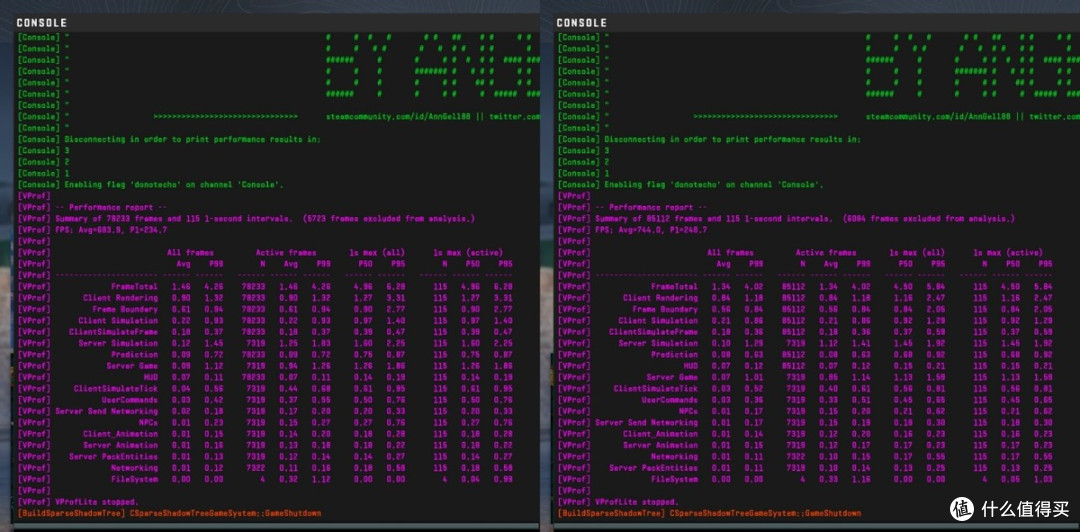Click 'Server Send Networking' label in left console
This screenshot has width=1080, height=532.
(x=106, y=411)
